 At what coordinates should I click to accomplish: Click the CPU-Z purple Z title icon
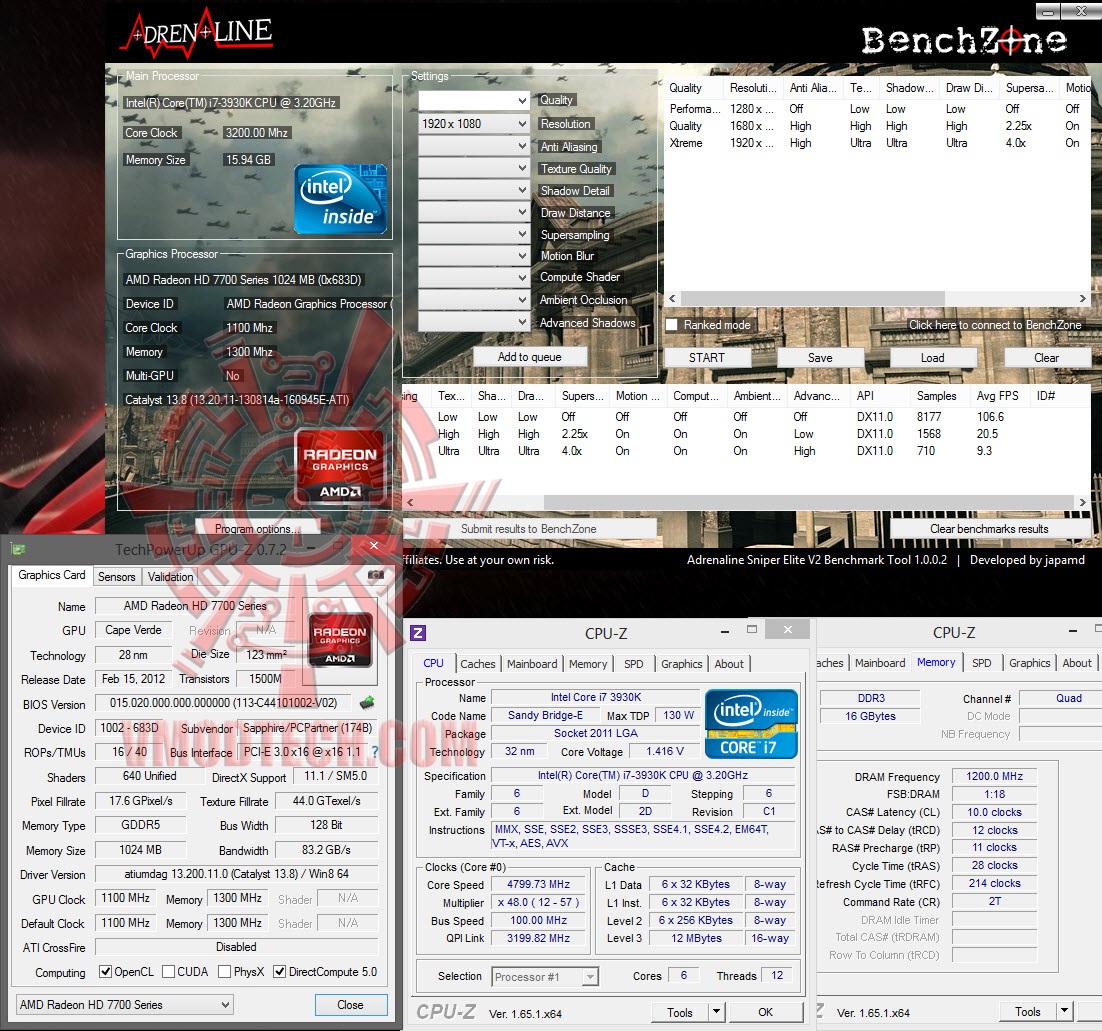[x=417, y=633]
